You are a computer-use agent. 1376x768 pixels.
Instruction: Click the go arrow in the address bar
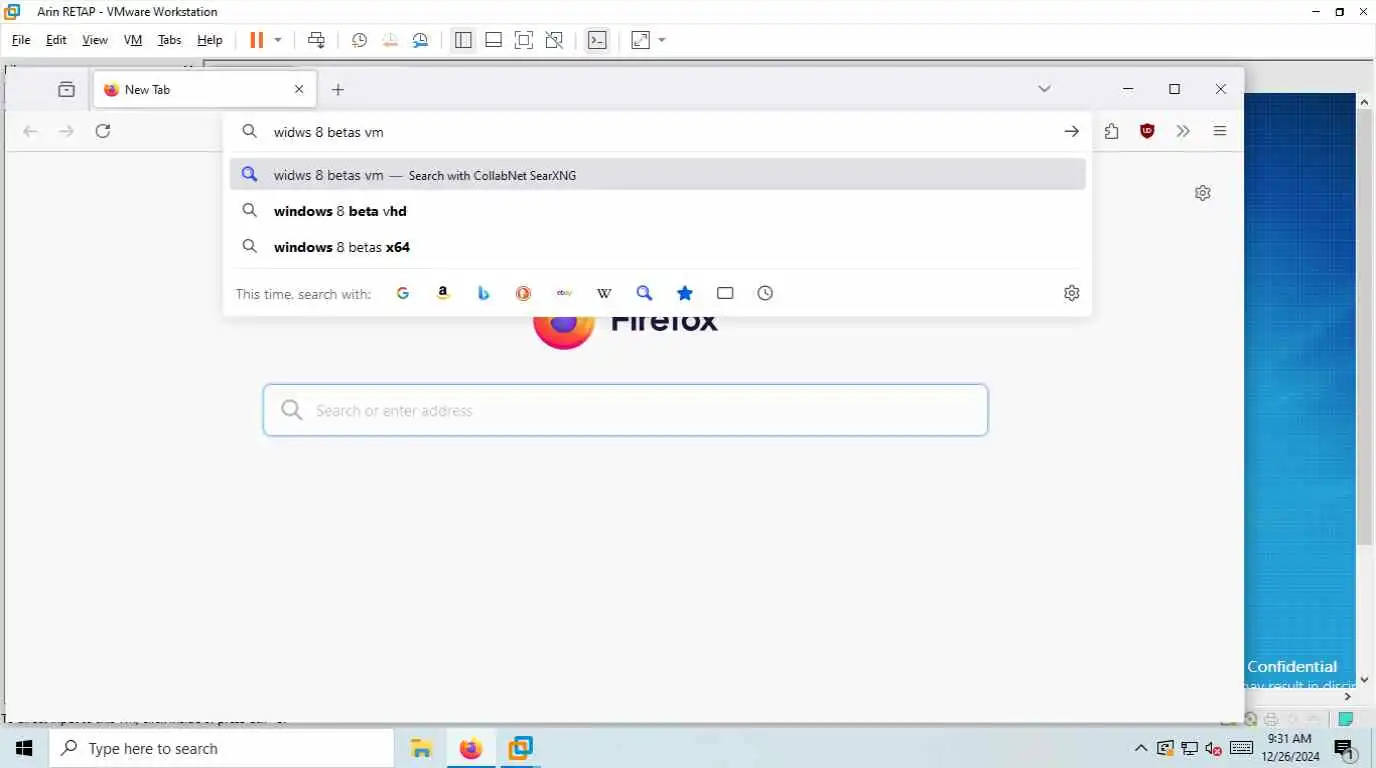[1071, 131]
